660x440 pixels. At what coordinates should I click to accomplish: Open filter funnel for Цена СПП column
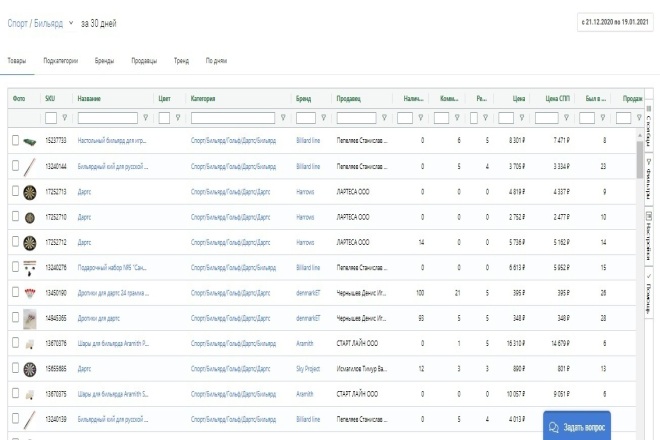click(x=566, y=118)
